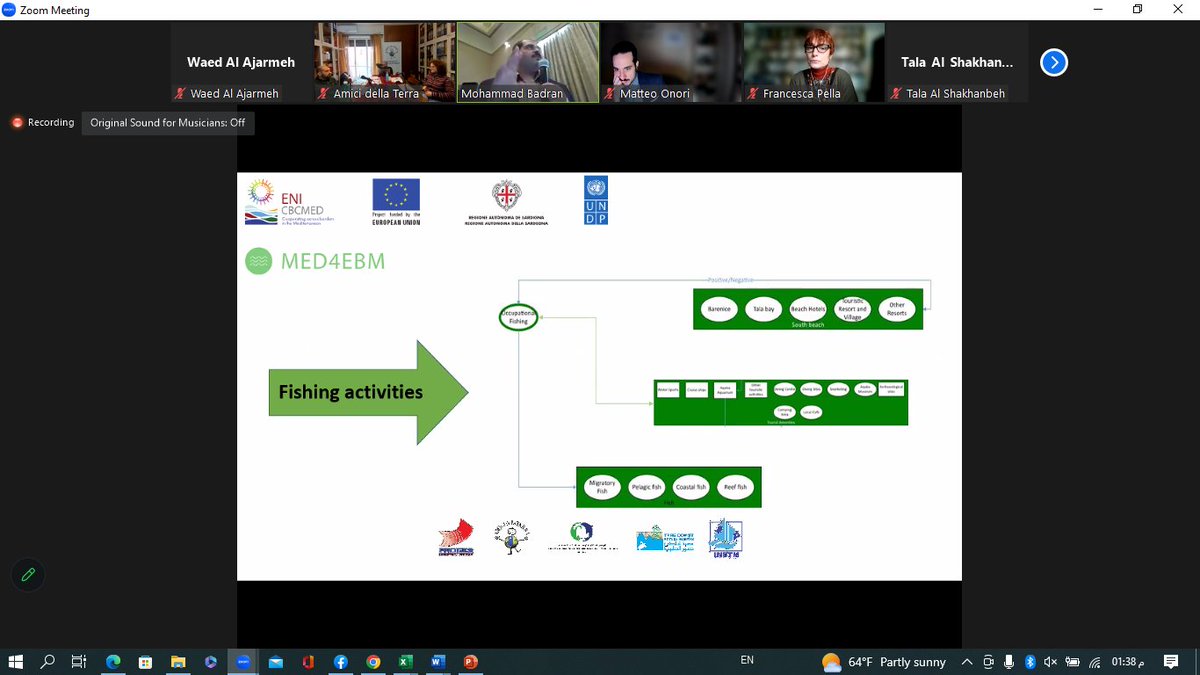Click the battery status tray icon
Viewport: 1200px width, 675px height.
click(1072, 662)
